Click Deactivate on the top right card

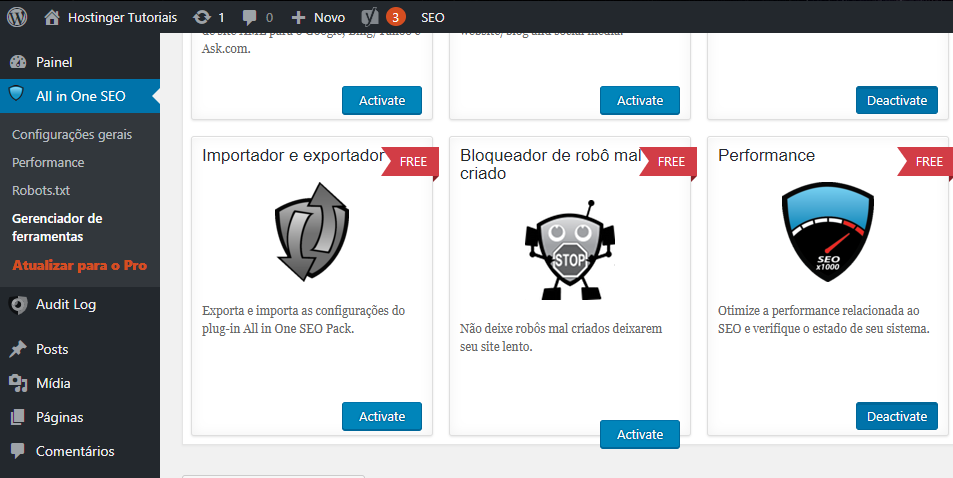[896, 100]
